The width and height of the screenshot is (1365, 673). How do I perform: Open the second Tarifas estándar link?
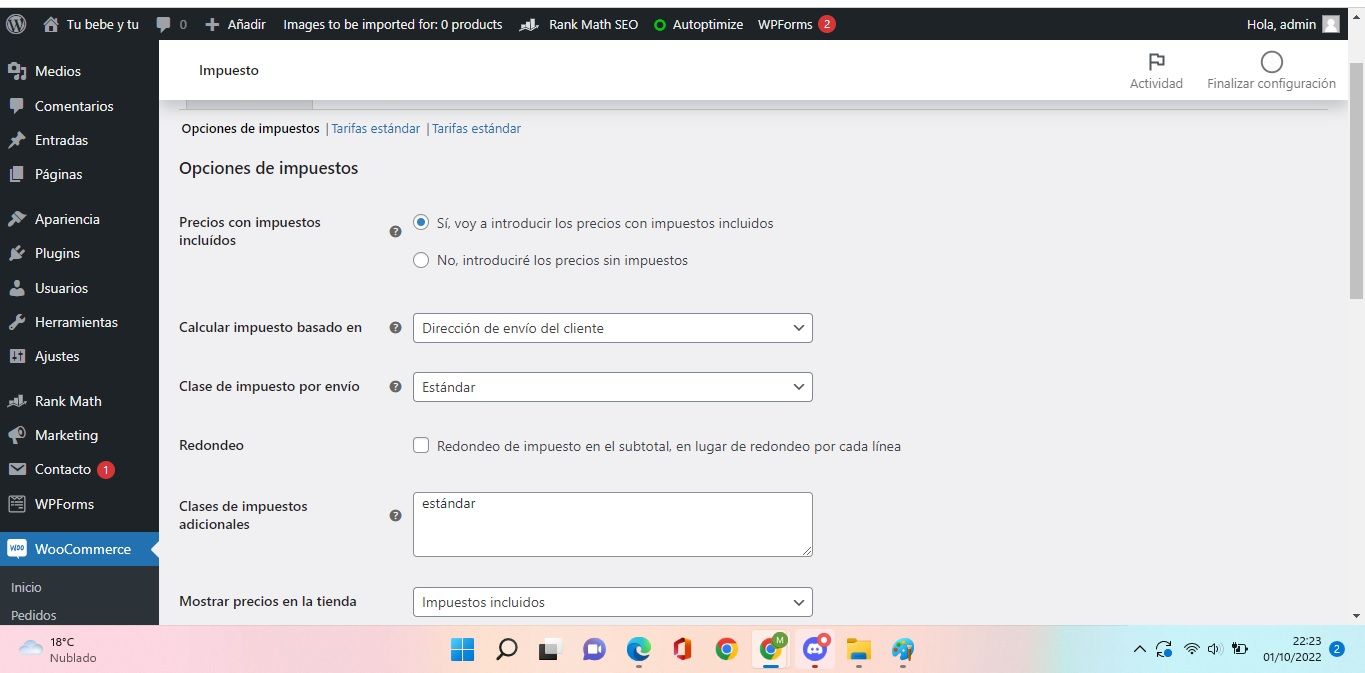pyautogui.click(x=476, y=128)
